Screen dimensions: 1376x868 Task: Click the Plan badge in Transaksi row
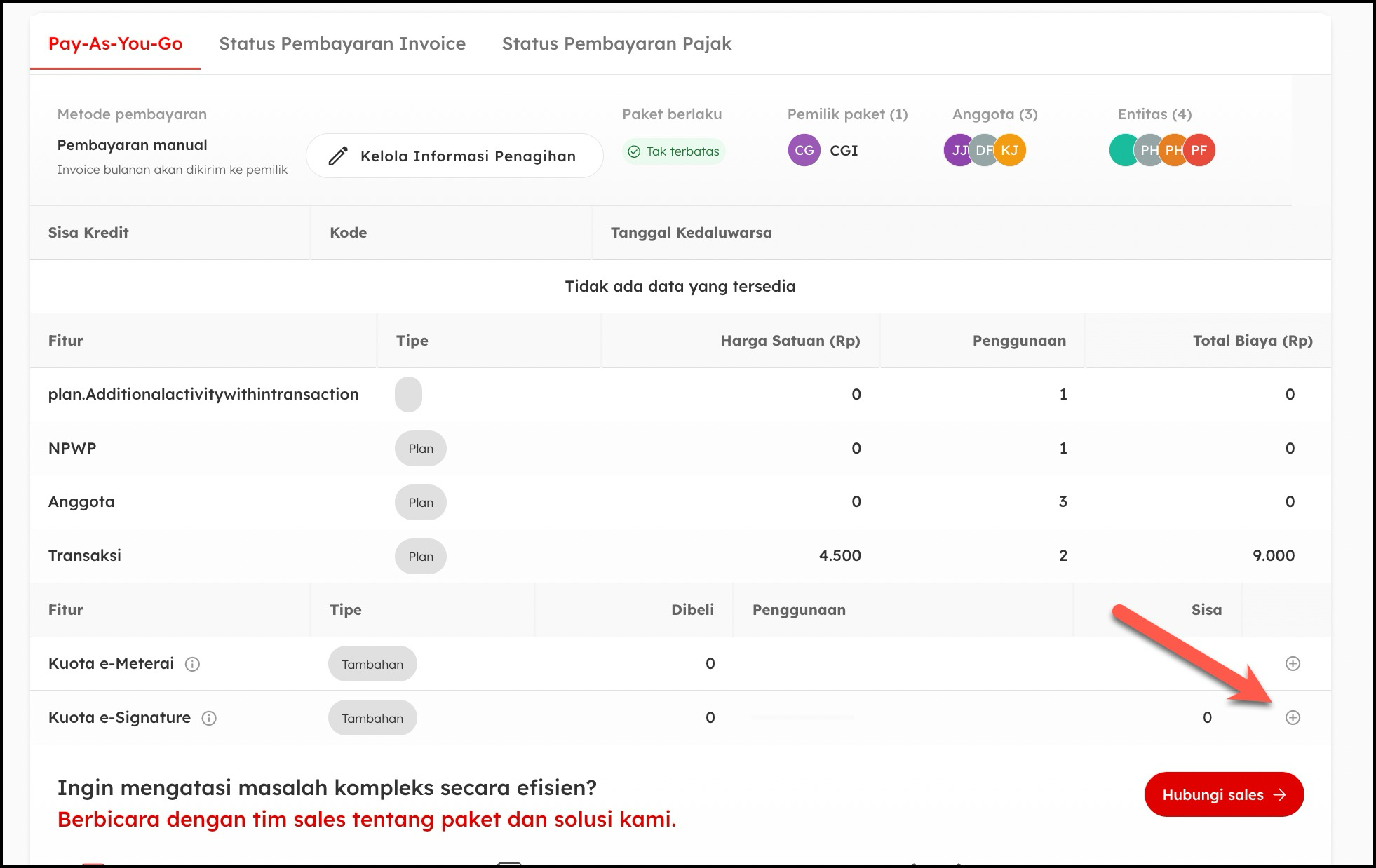pyautogui.click(x=421, y=556)
